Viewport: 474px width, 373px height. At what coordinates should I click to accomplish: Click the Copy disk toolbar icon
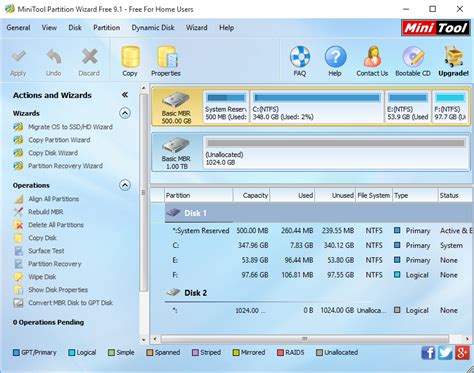pyautogui.click(x=130, y=57)
